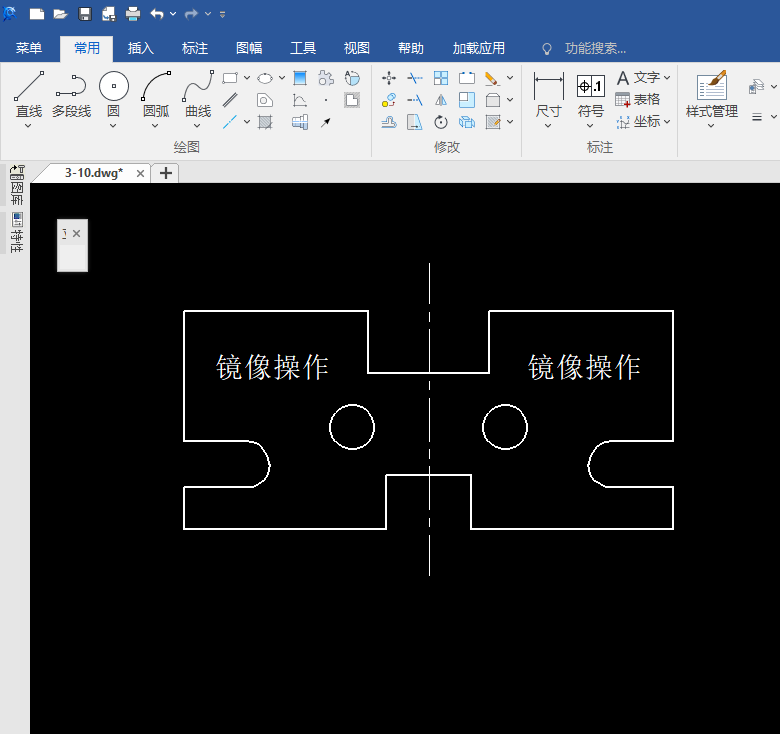Switch to the 帮助 ribbon tab

(x=411, y=48)
